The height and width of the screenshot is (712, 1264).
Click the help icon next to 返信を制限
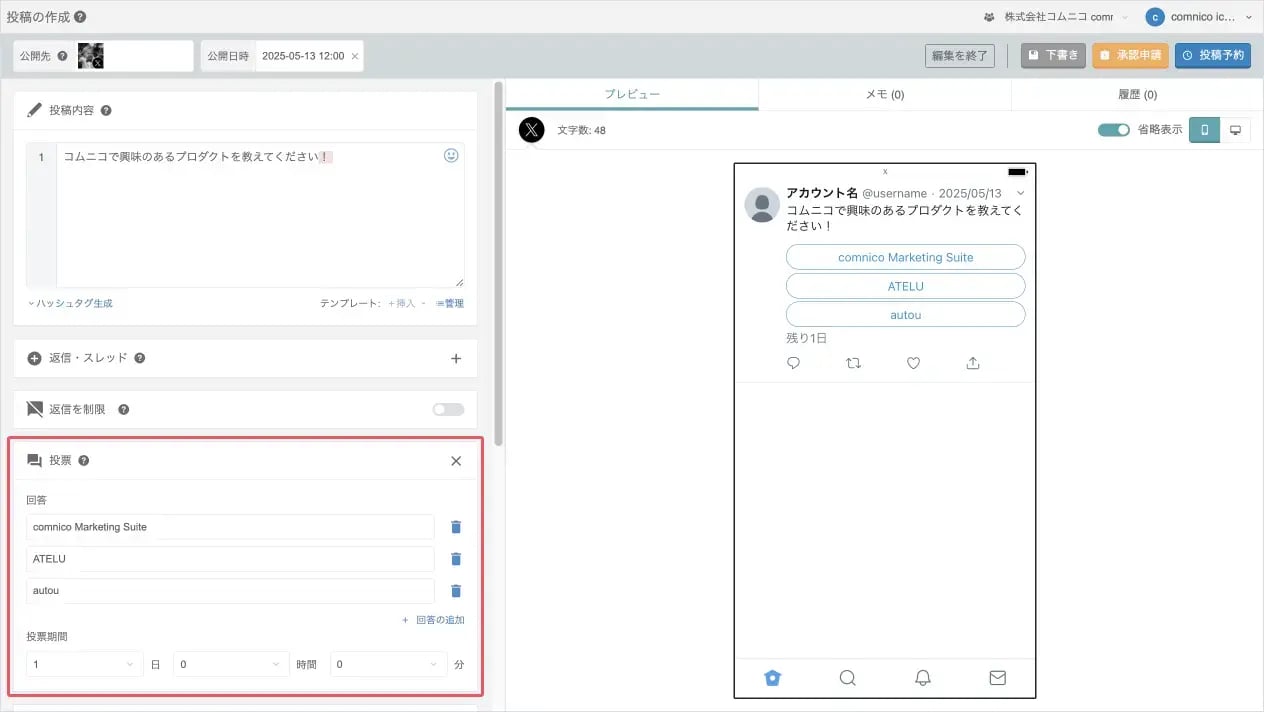tap(124, 409)
